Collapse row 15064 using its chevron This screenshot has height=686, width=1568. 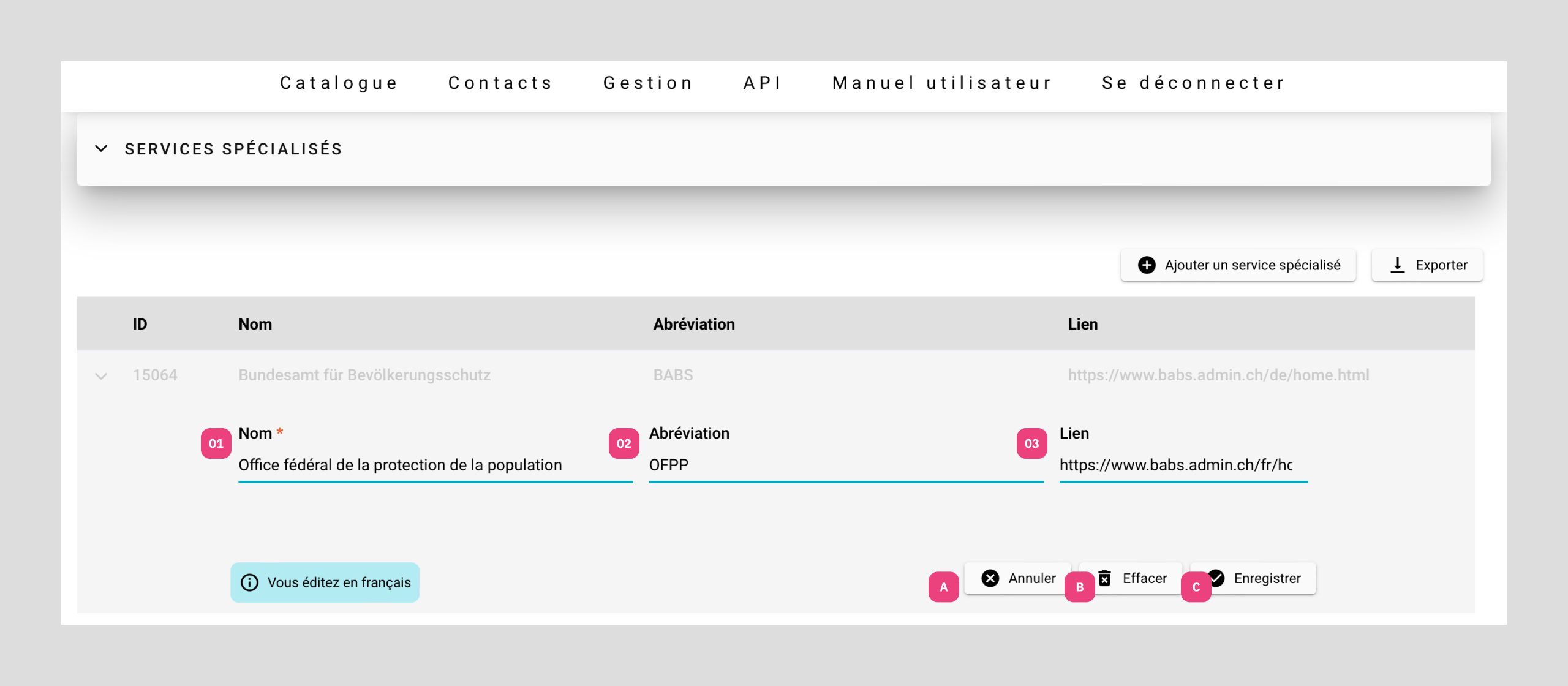[102, 376]
